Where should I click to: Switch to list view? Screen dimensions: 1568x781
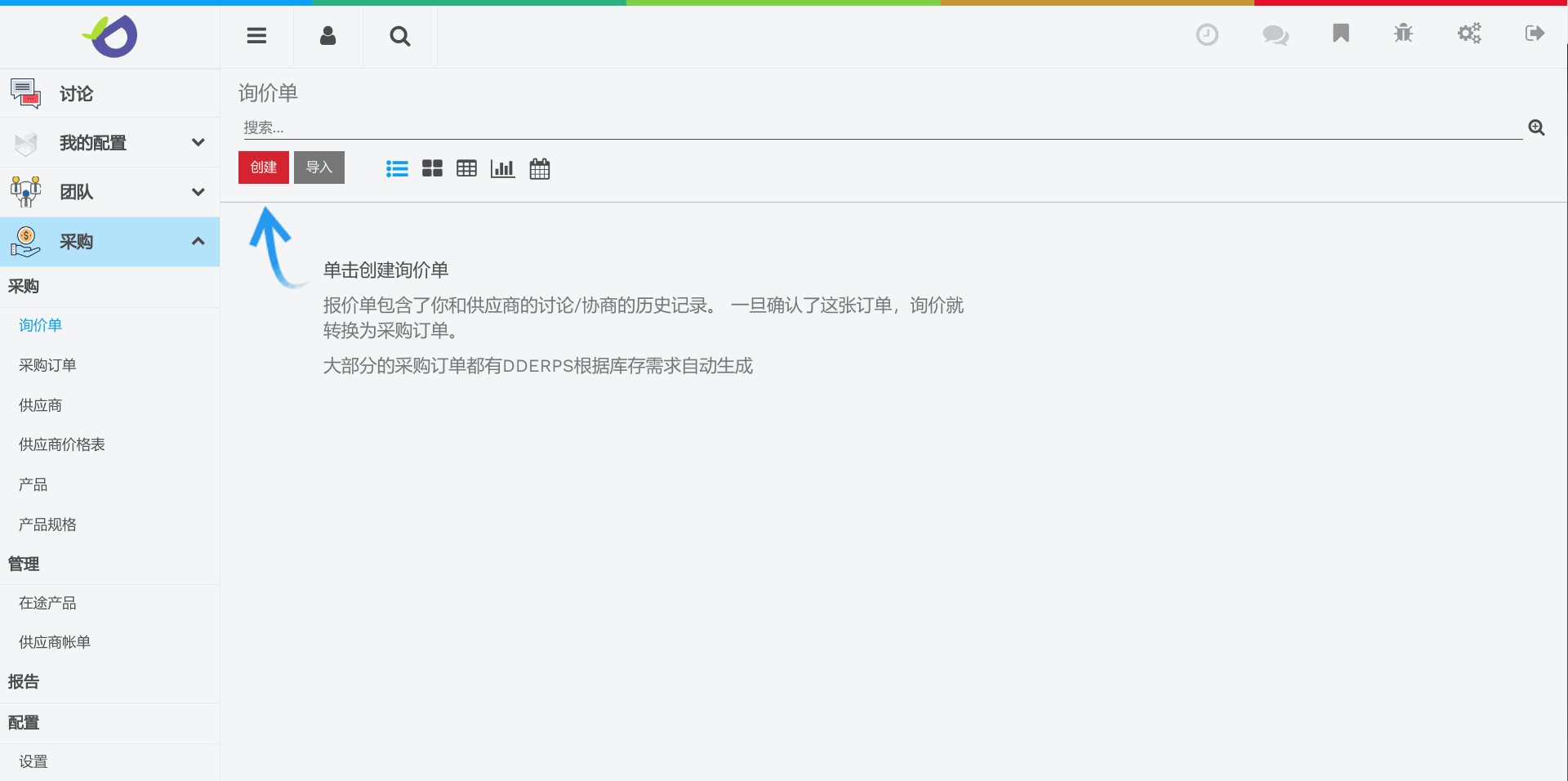(x=397, y=168)
